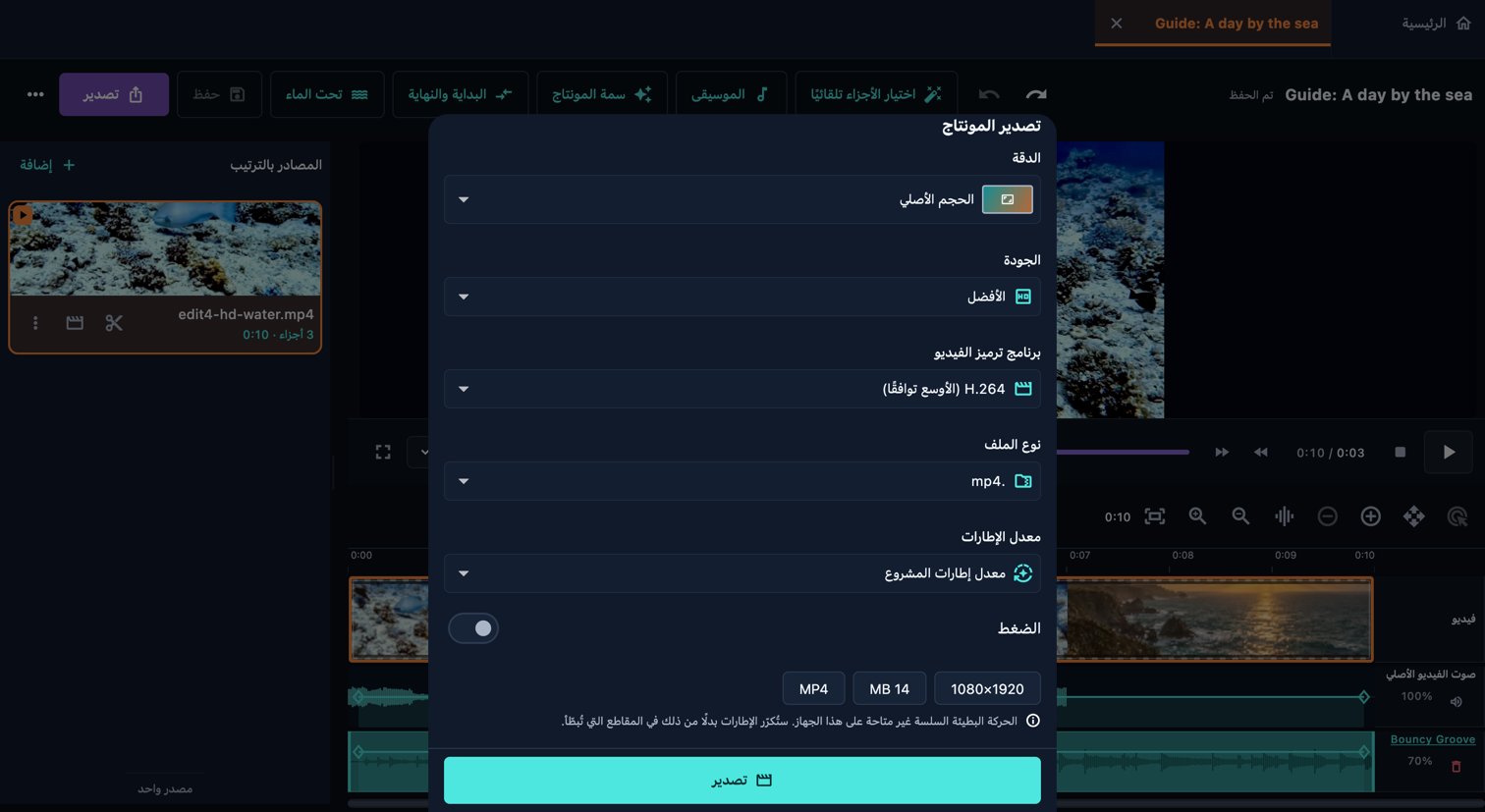Click the purple تصدير button in top toolbar
This screenshot has height=812, width=1485.
(114, 94)
